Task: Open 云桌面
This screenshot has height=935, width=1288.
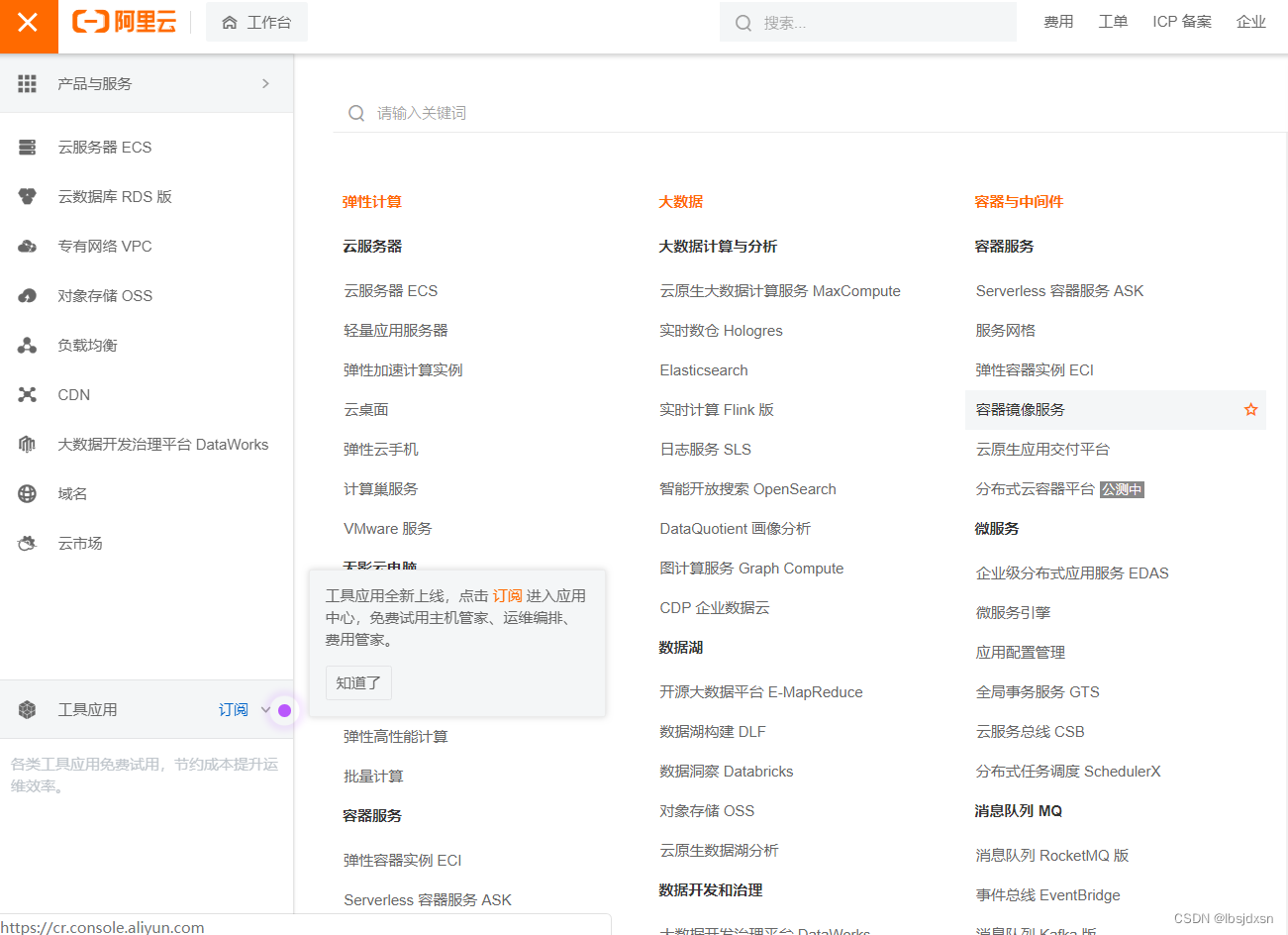Action: [366, 410]
